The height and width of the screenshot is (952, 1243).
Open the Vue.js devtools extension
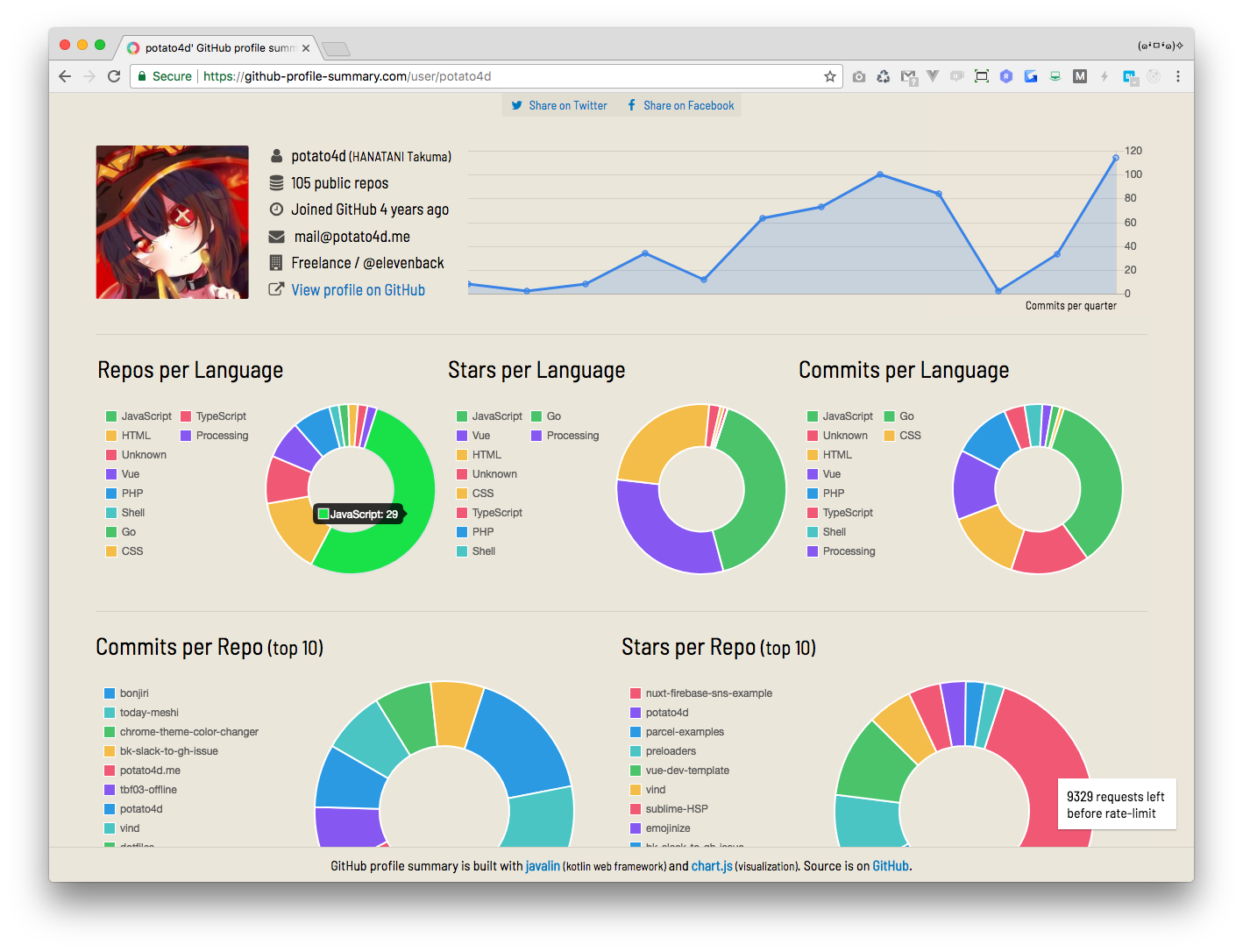tap(933, 76)
